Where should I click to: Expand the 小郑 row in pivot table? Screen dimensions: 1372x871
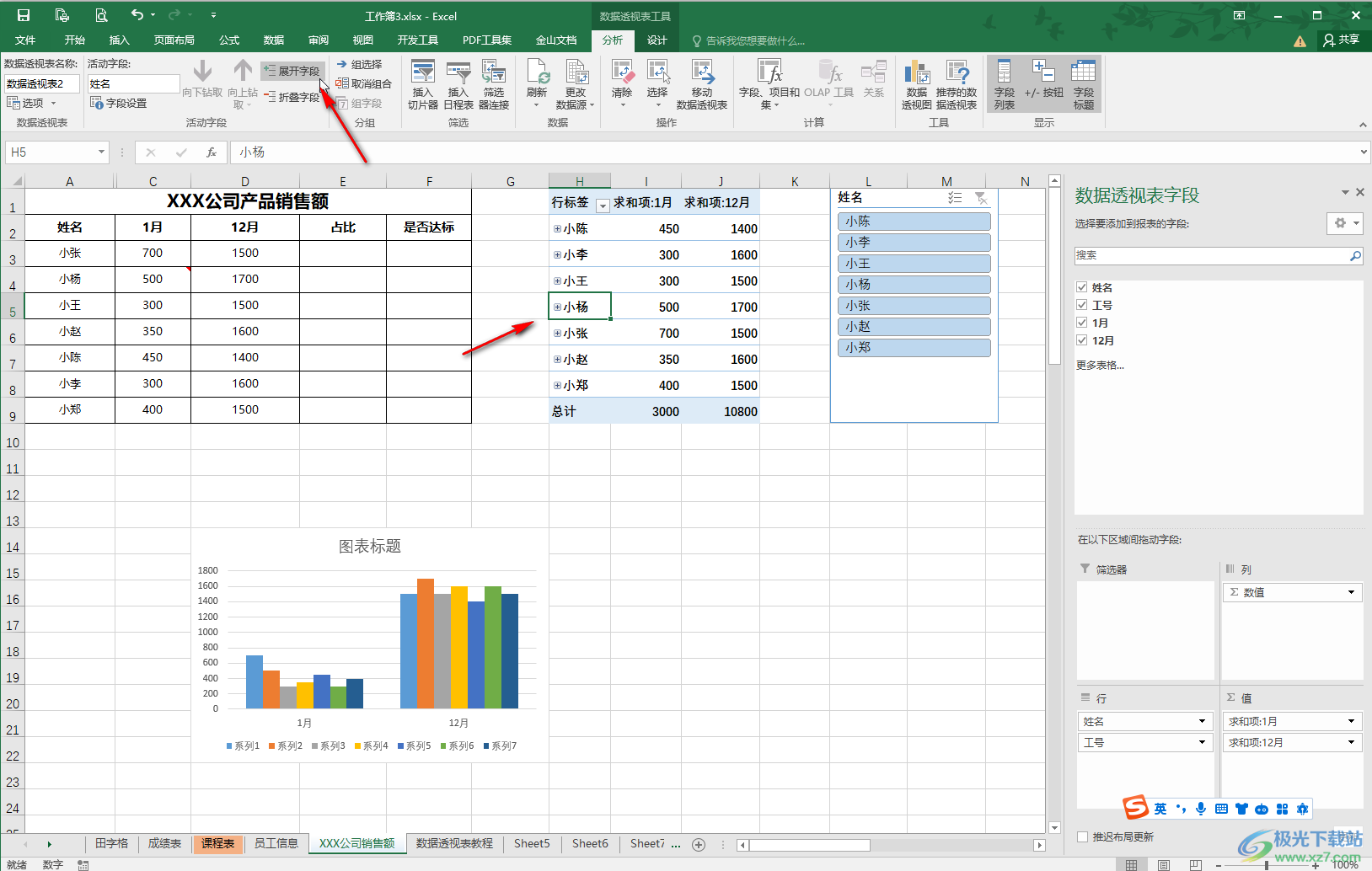(x=557, y=386)
